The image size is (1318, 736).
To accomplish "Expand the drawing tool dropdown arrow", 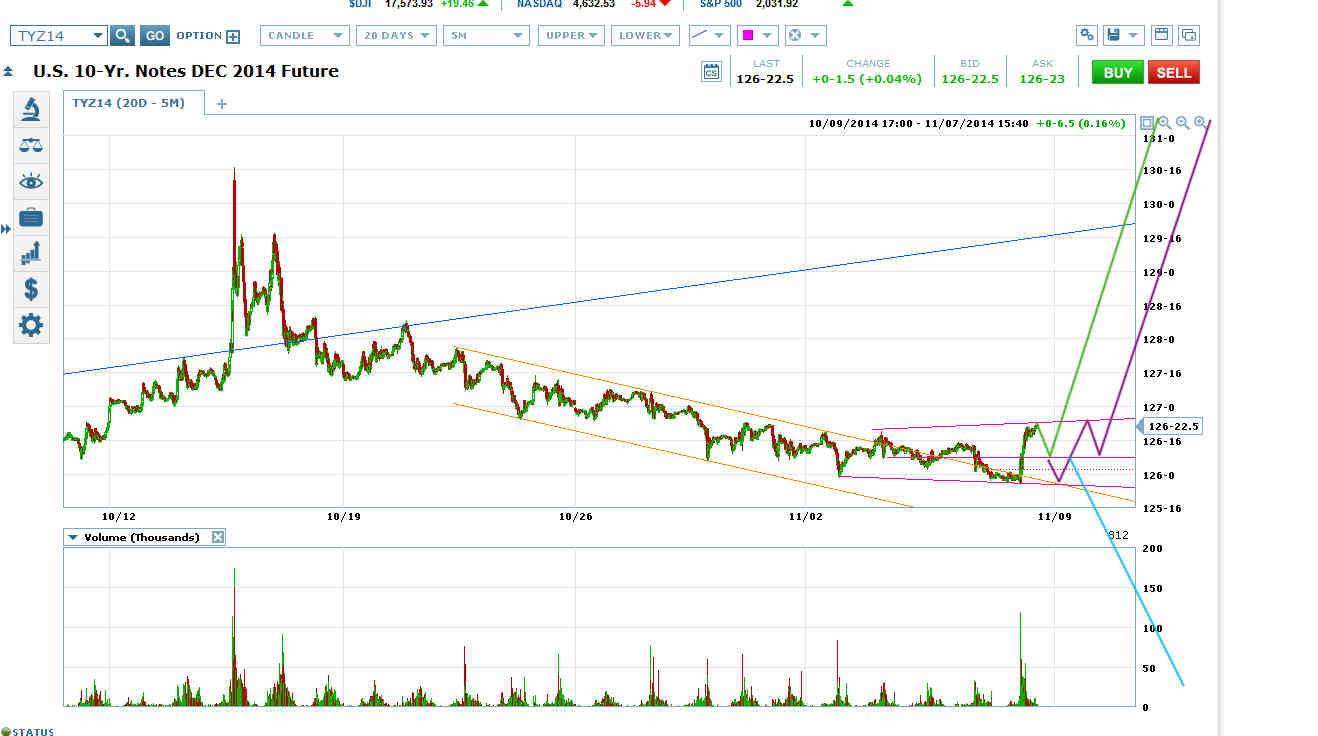I will coord(720,36).
